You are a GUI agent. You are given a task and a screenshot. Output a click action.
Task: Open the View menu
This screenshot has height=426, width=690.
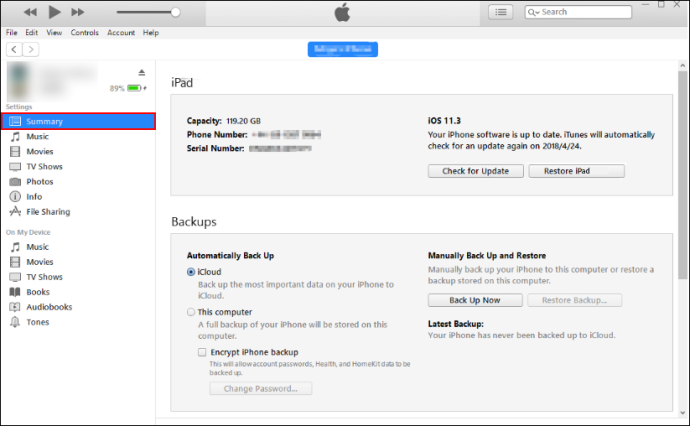[54, 33]
